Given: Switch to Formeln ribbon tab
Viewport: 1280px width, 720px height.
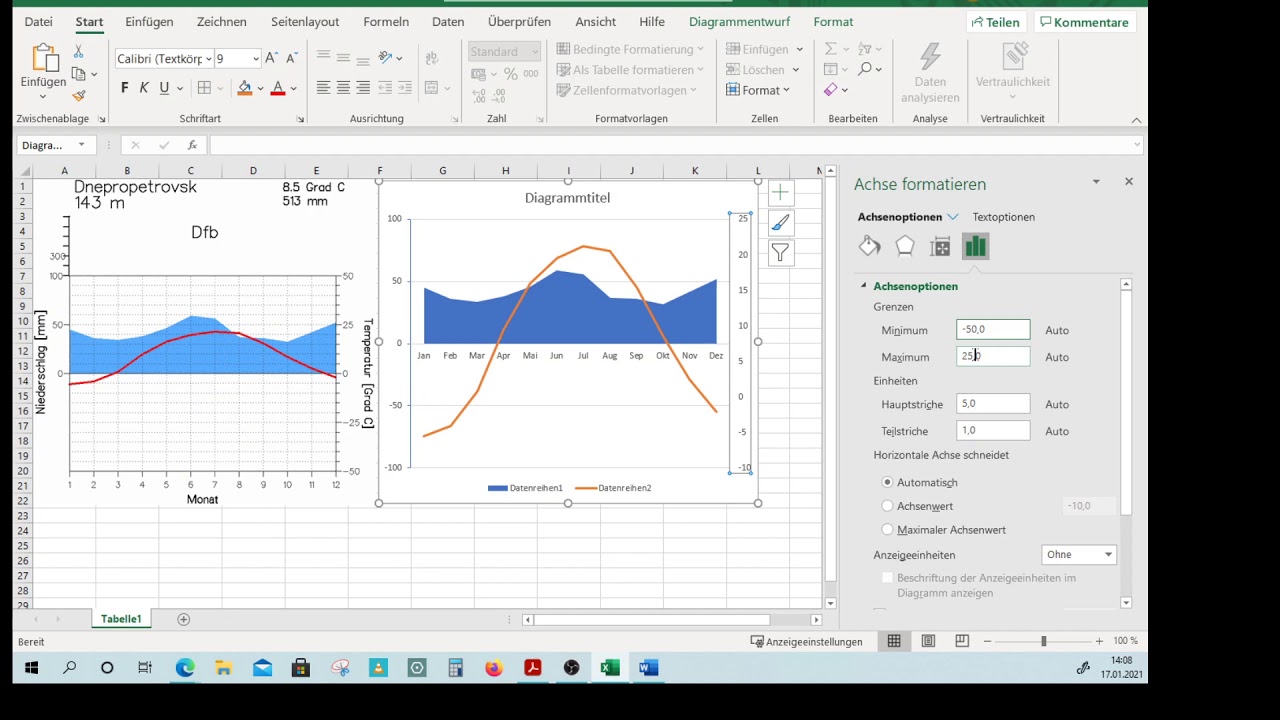Looking at the screenshot, I should click(x=385, y=22).
